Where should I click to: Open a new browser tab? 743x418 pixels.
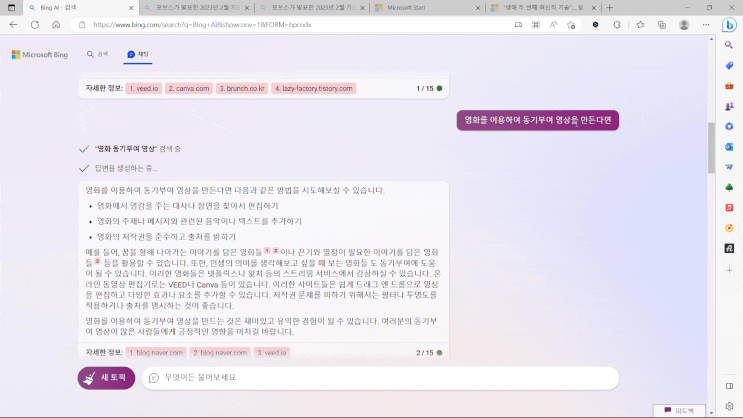point(609,8)
